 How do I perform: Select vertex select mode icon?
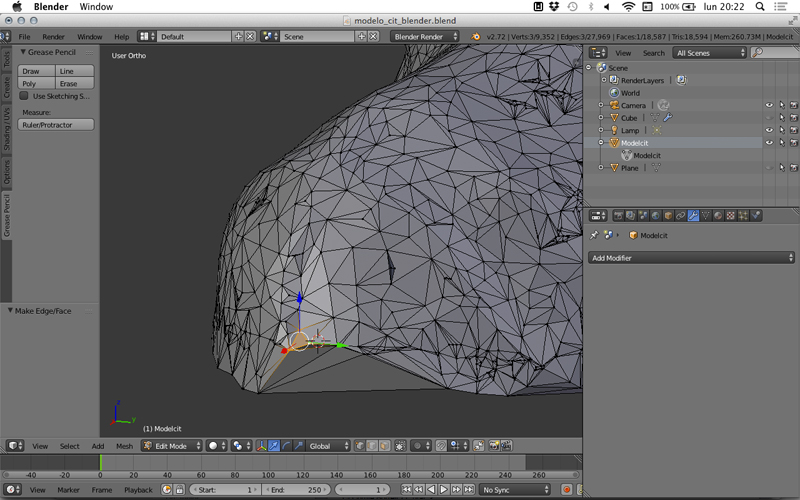(360, 446)
